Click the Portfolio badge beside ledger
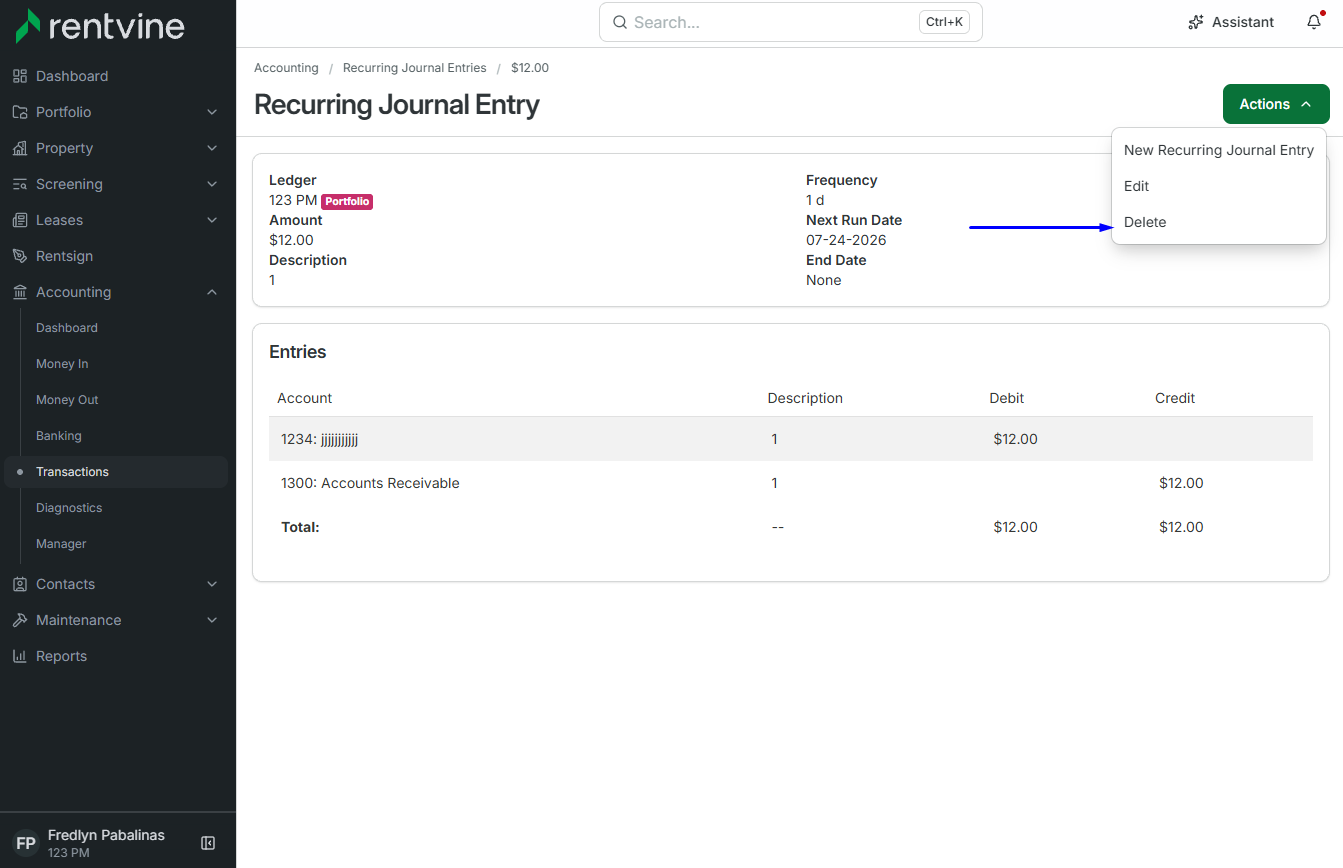The image size is (1343, 868). 347,202
